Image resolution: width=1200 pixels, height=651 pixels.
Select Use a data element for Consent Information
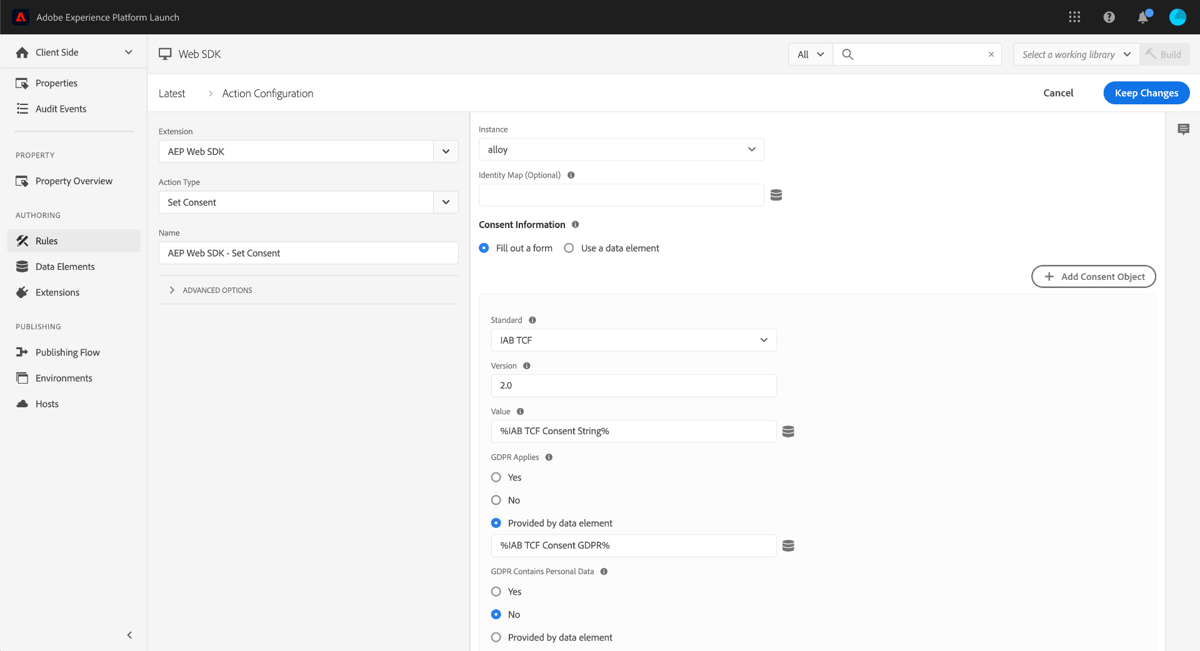[568, 248]
